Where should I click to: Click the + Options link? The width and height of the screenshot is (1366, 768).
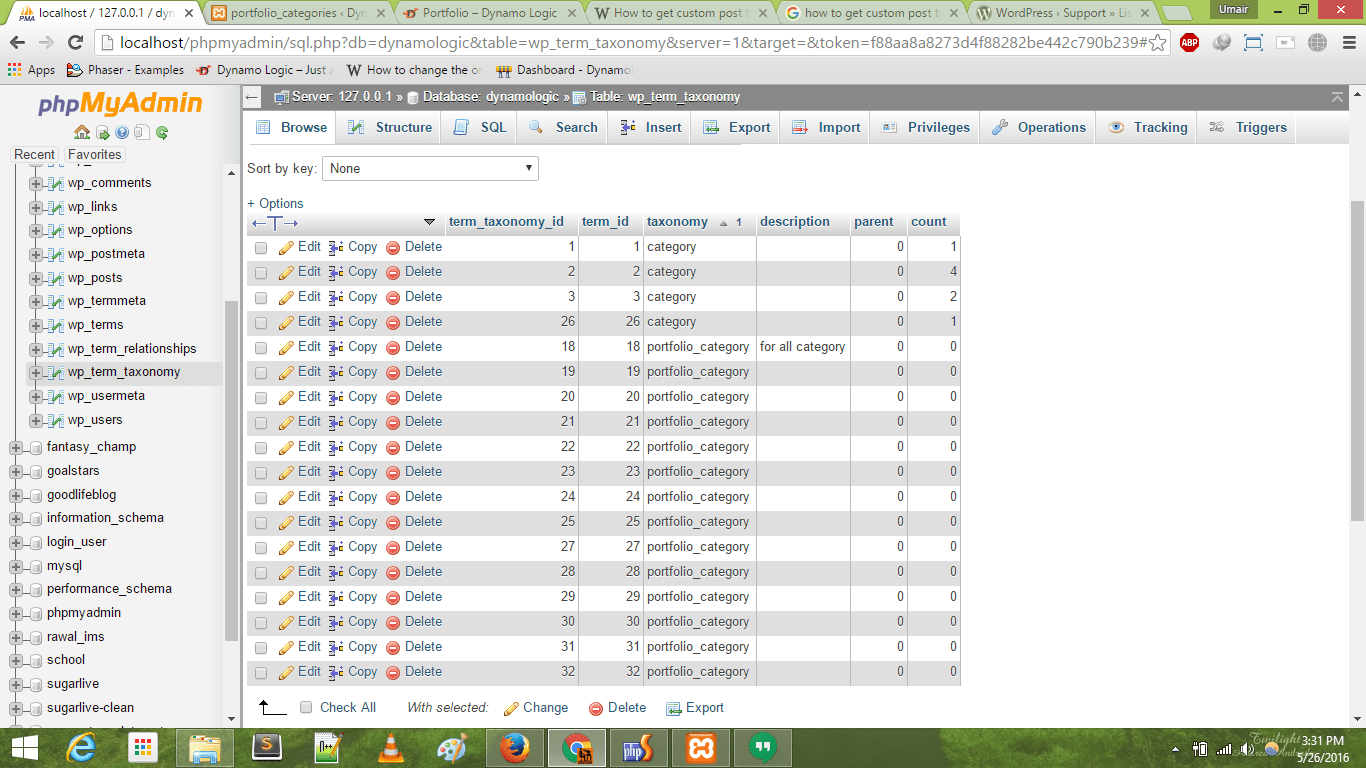pos(275,203)
